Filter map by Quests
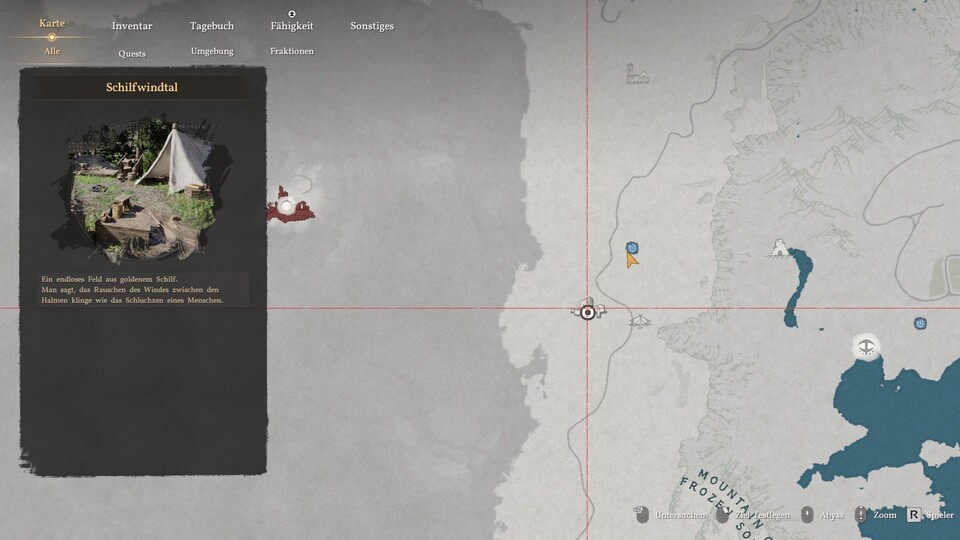The height and width of the screenshot is (540, 960). pos(132,52)
